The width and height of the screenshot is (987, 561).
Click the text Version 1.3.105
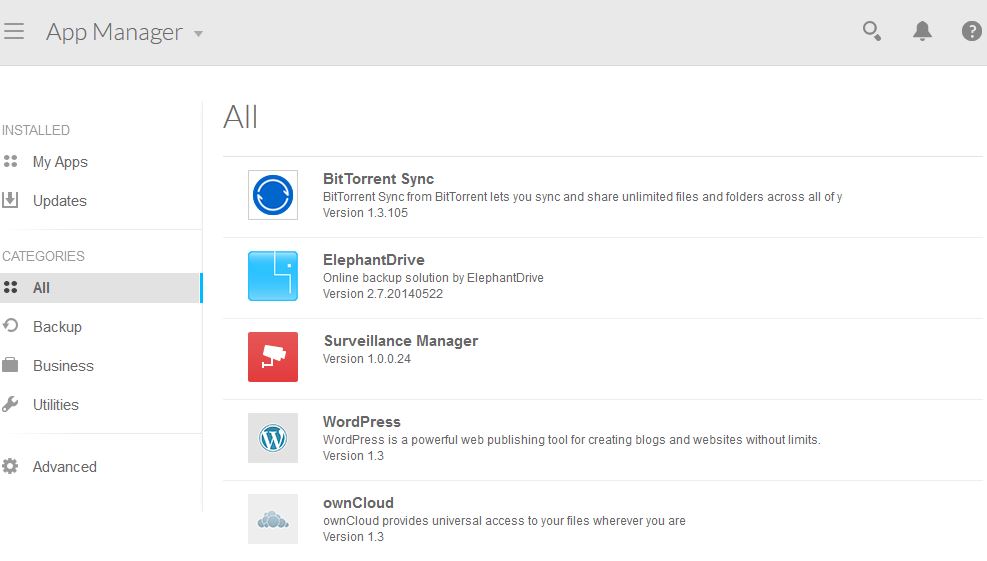click(365, 213)
